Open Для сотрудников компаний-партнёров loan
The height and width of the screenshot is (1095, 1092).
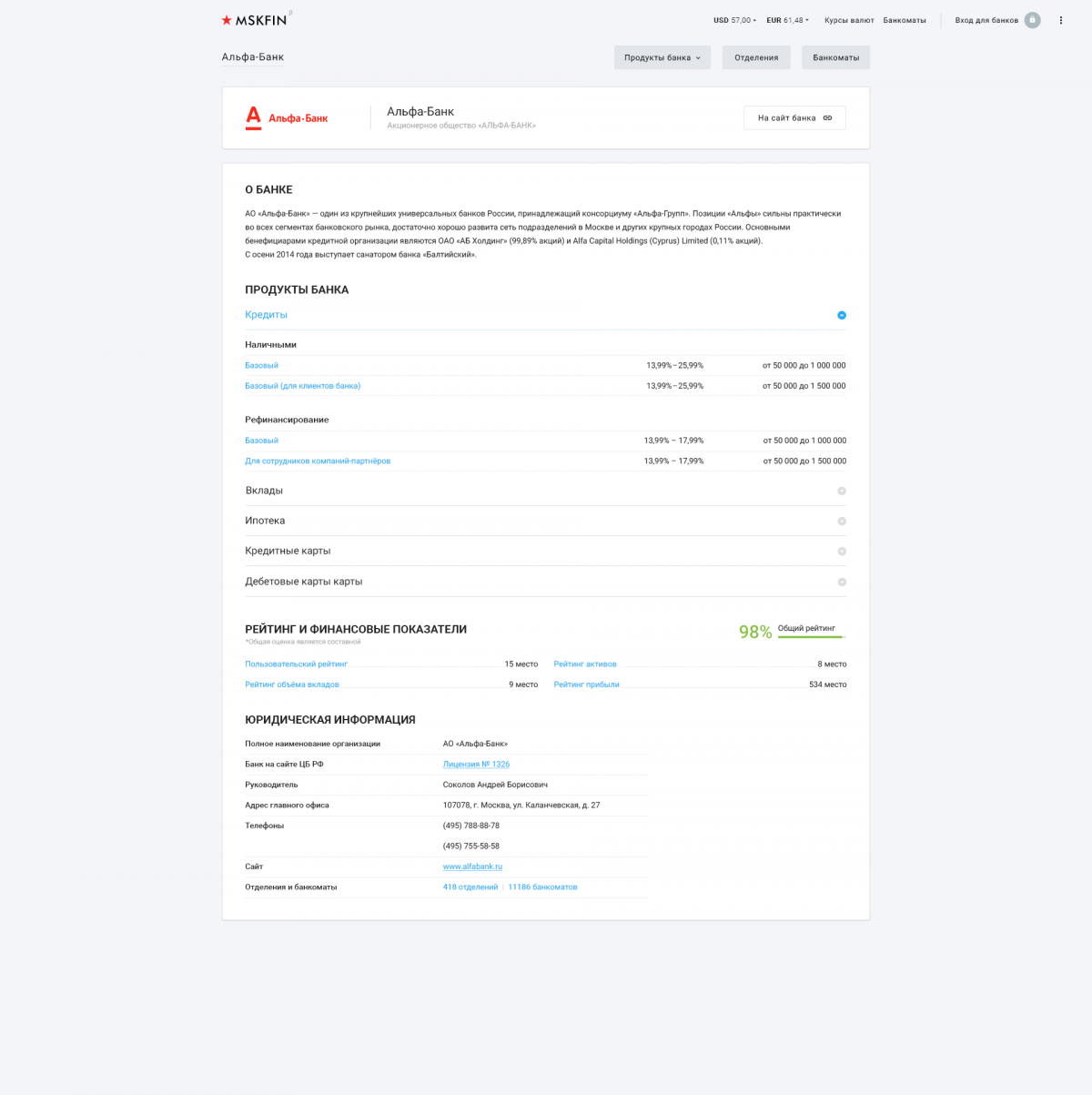[x=318, y=461]
